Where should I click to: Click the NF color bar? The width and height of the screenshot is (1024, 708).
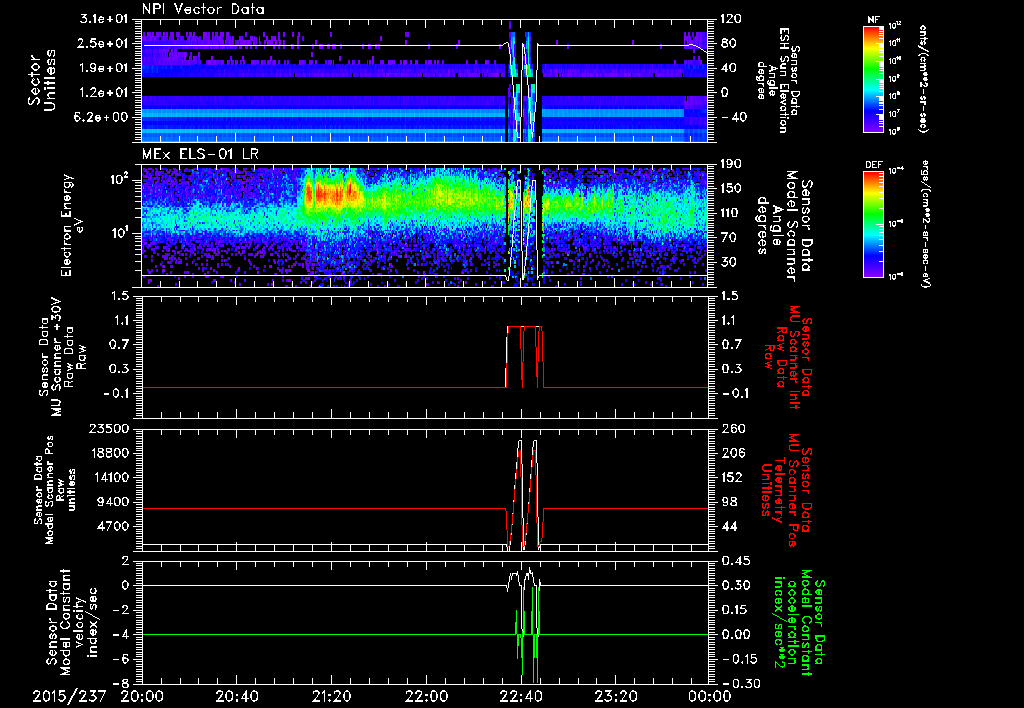874,78
